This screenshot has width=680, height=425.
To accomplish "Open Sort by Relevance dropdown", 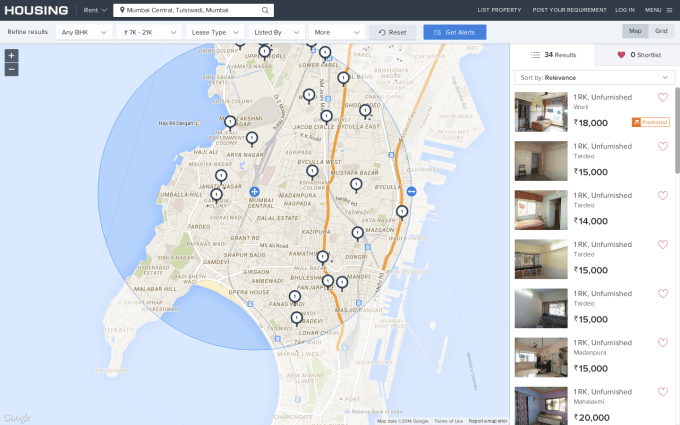I will point(595,78).
